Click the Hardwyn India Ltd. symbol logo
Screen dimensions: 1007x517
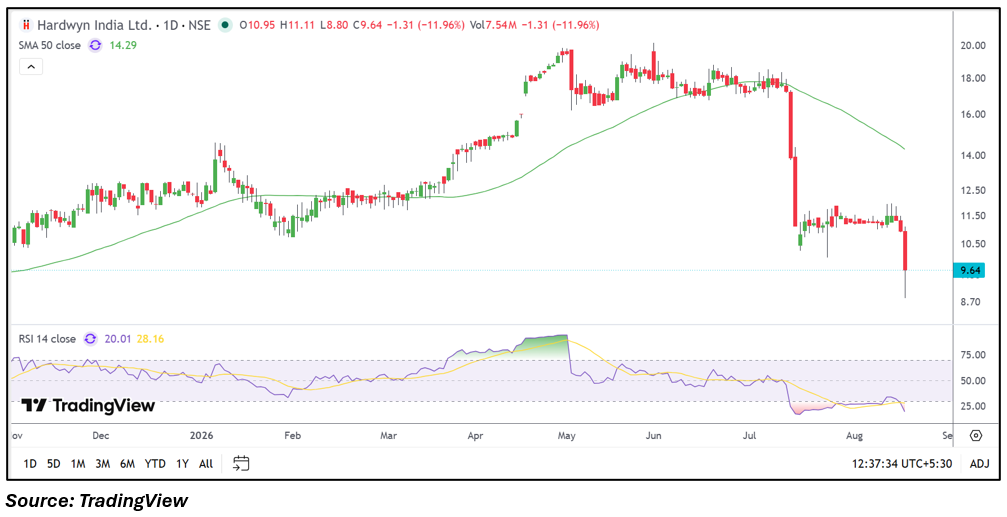pos(26,26)
